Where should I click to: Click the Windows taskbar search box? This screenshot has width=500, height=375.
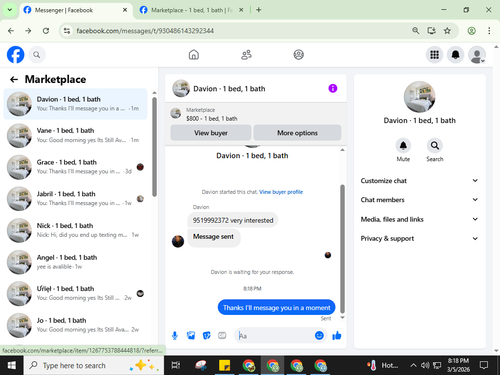(94, 365)
